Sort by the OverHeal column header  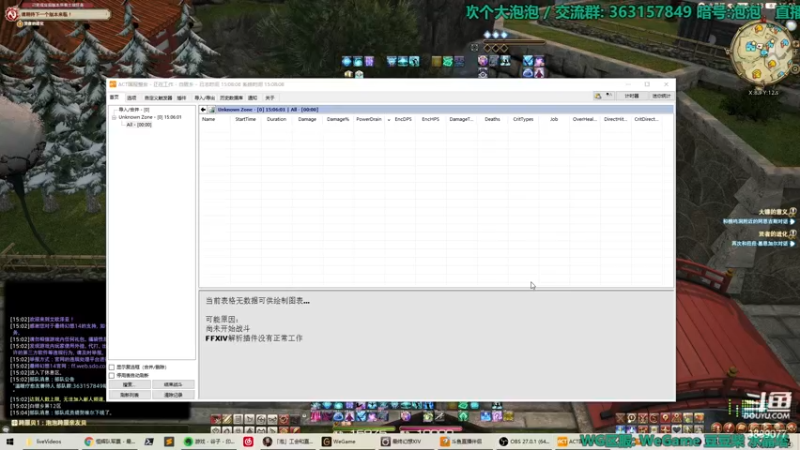pos(585,119)
